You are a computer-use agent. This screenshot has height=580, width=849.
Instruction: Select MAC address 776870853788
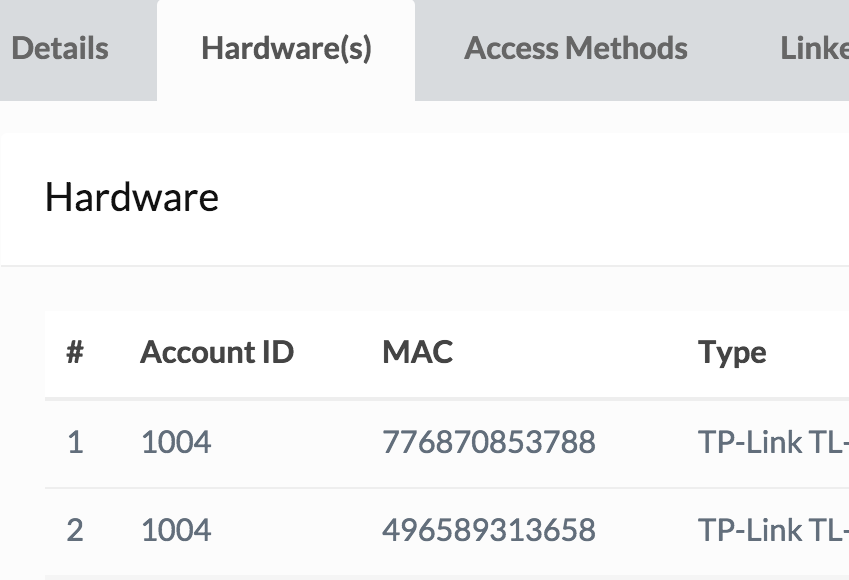[488, 442]
